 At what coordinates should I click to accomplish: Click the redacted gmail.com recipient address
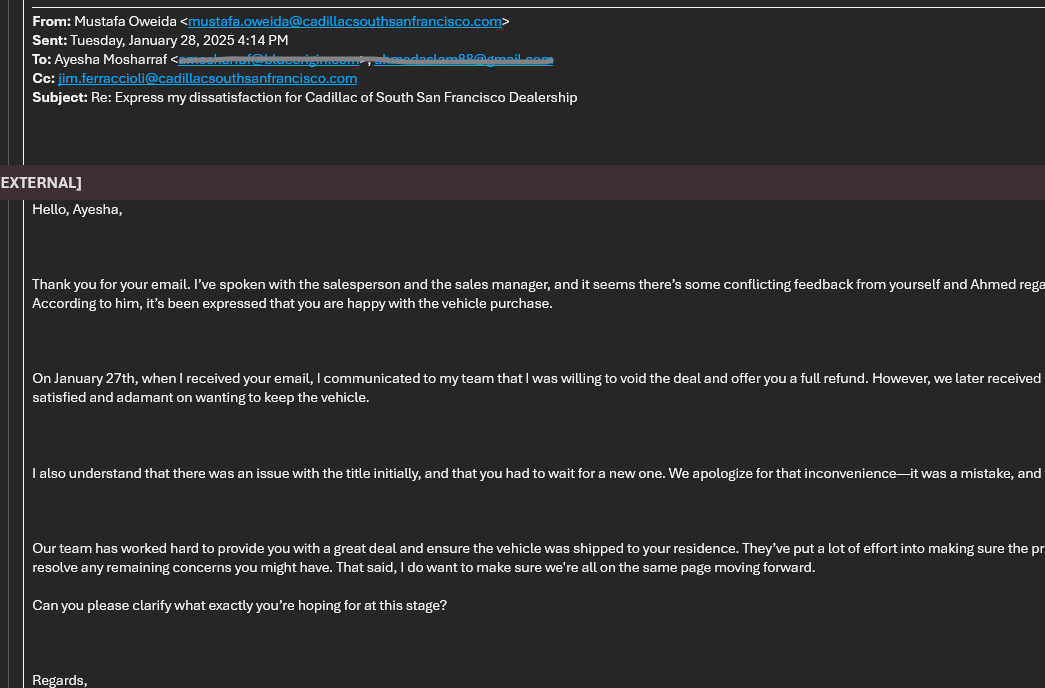tap(463, 59)
